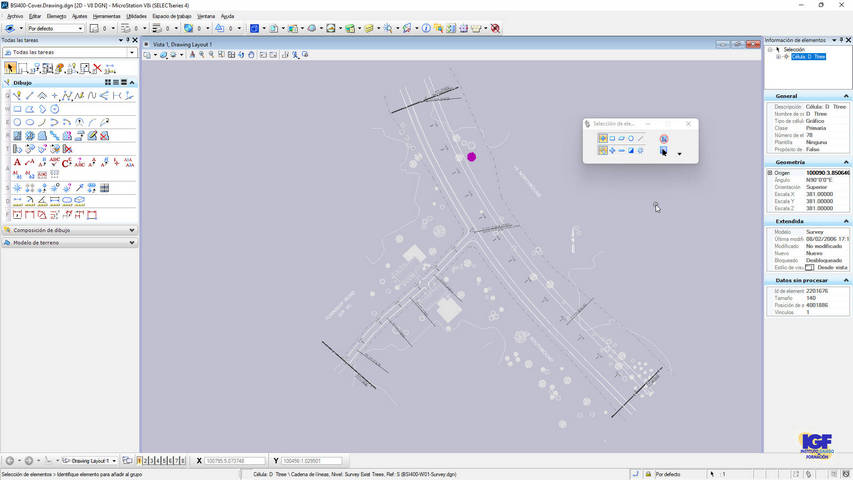Viewport: 853px width, 480px height.
Task: Click the Place Block rectangle tool
Action: (17, 109)
